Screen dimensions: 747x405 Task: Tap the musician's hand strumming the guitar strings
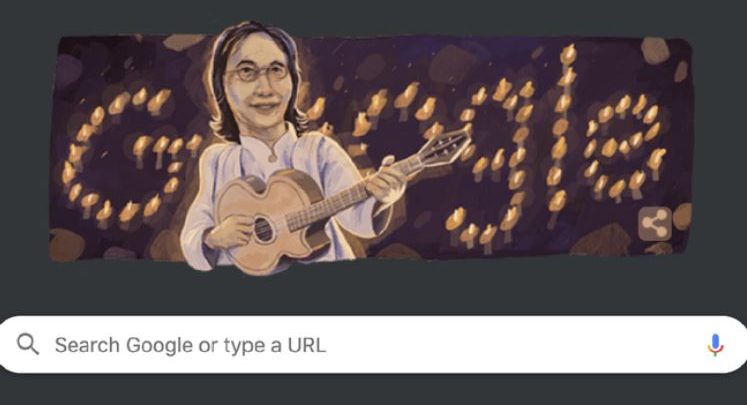click(231, 232)
